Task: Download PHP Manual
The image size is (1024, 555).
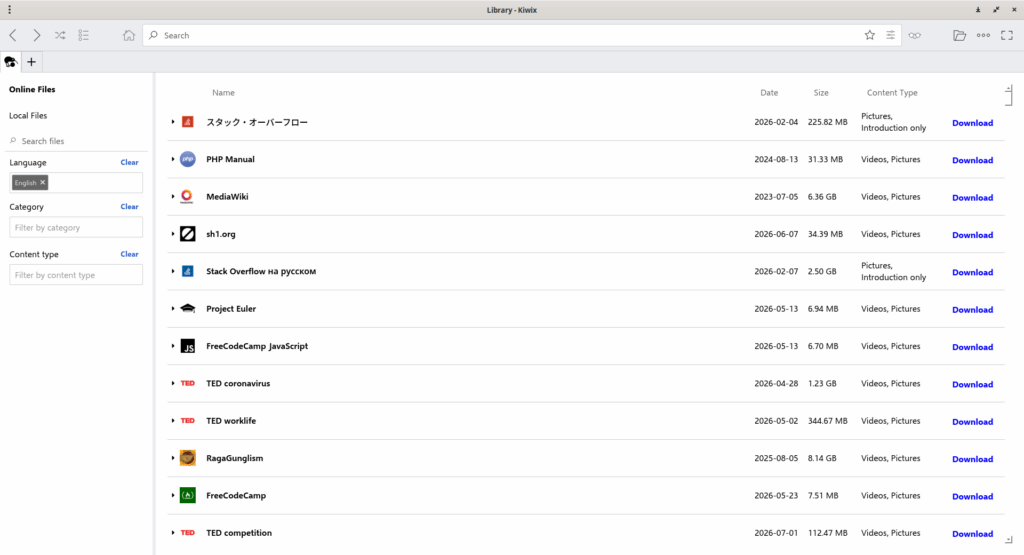Action: pyautogui.click(x=972, y=160)
